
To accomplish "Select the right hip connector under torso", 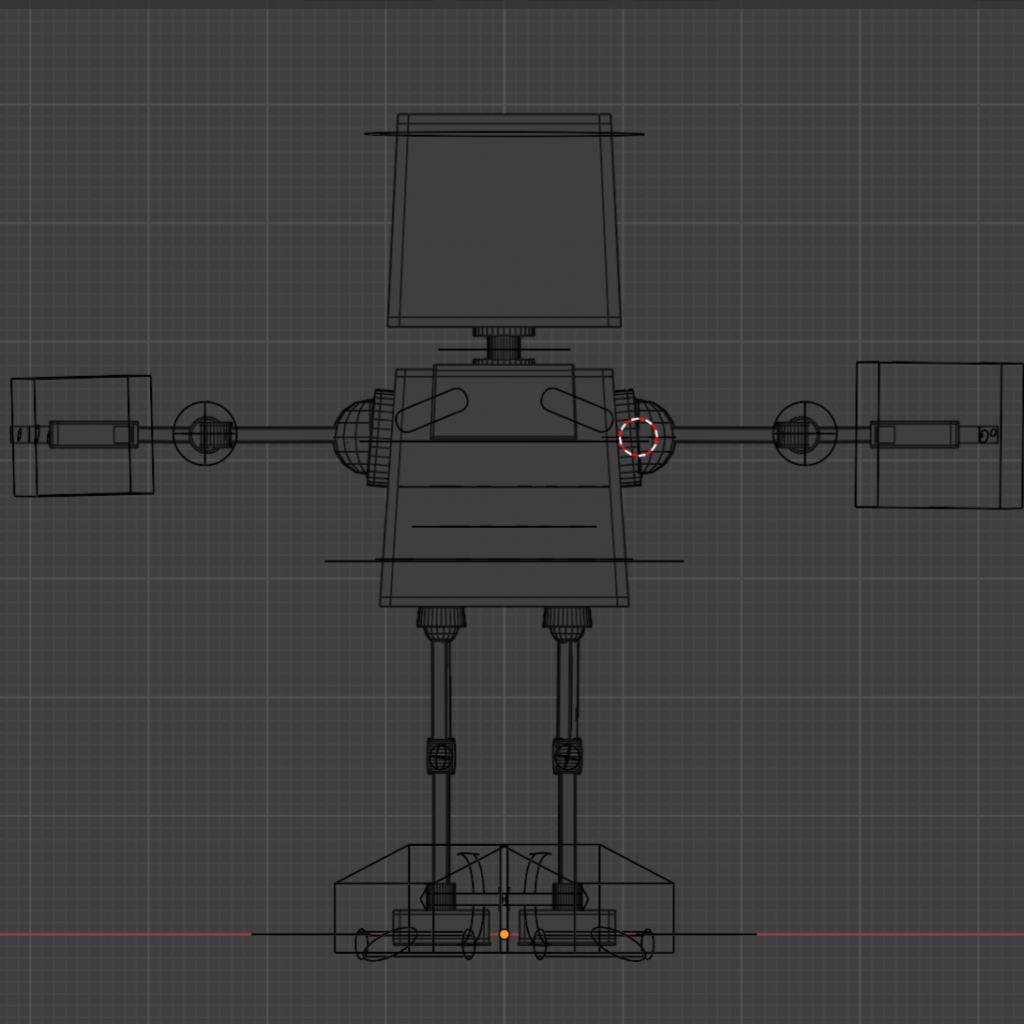I will (x=567, y=622).
